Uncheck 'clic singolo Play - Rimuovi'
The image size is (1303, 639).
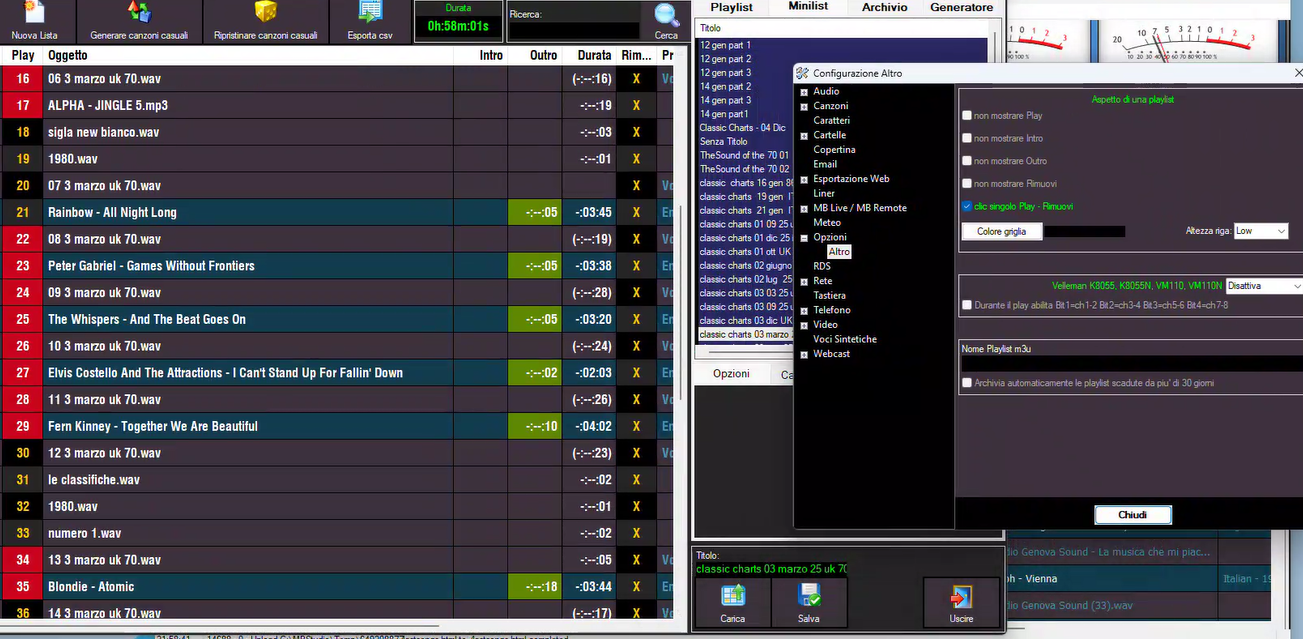pos(967,207)
